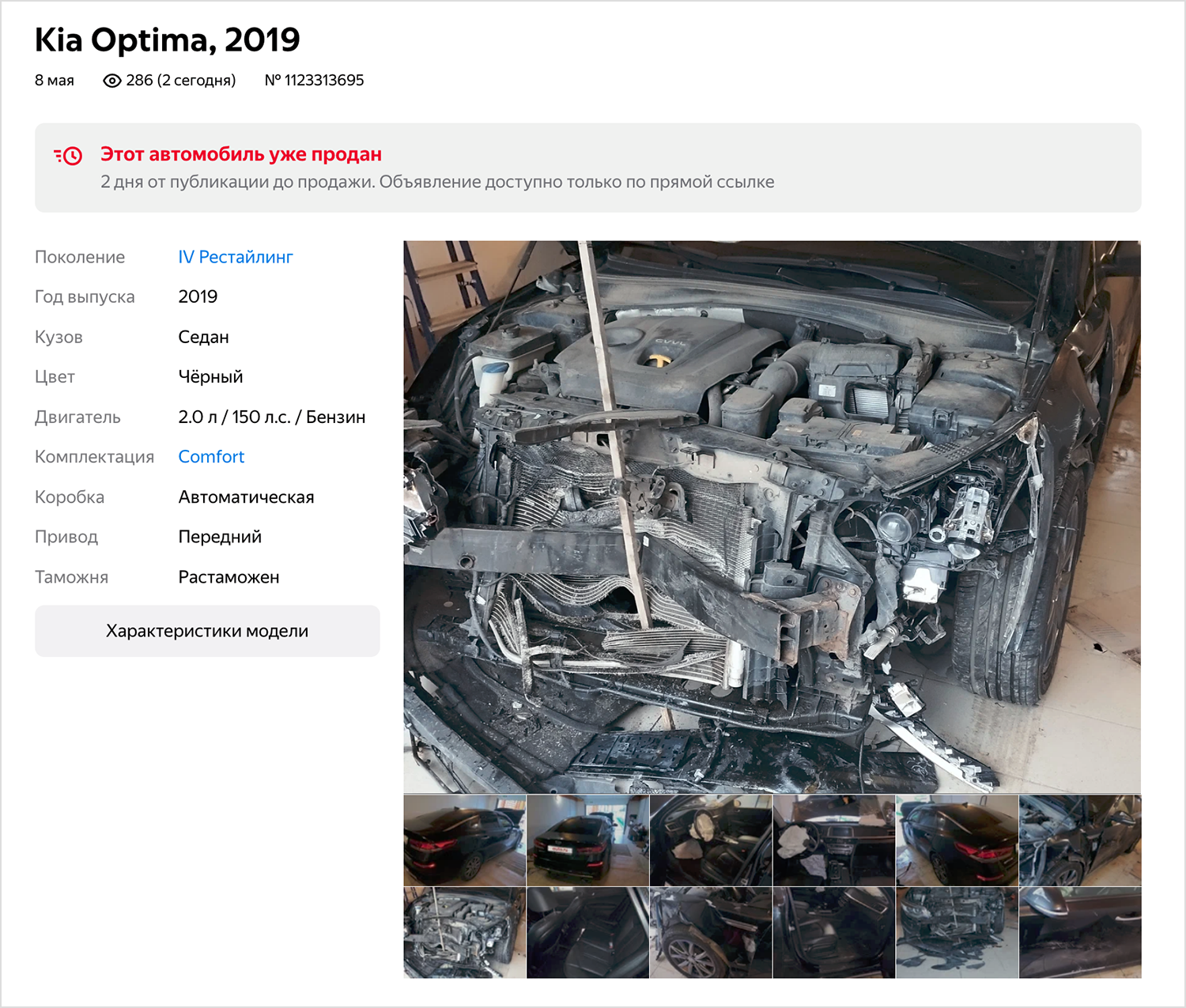The height and width of the screenshot is (1008, 1186).
Task: Select thumbnail showing rear view with license plate
Action: [587, 840]
